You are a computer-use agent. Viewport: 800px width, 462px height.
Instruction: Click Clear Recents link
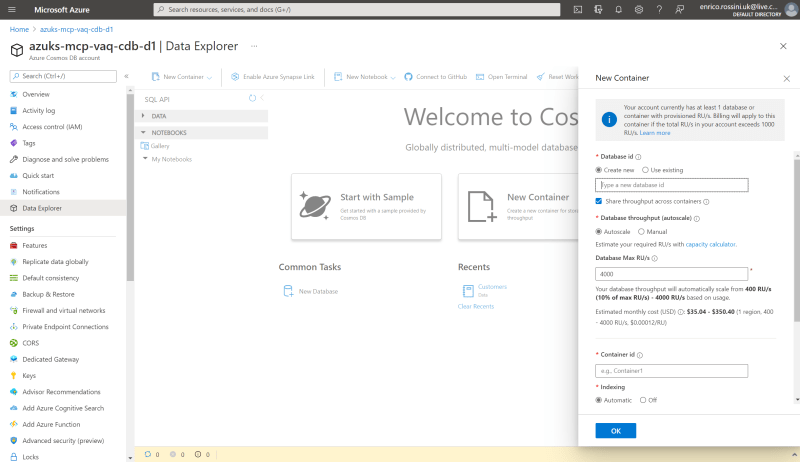tap(476, 306)
